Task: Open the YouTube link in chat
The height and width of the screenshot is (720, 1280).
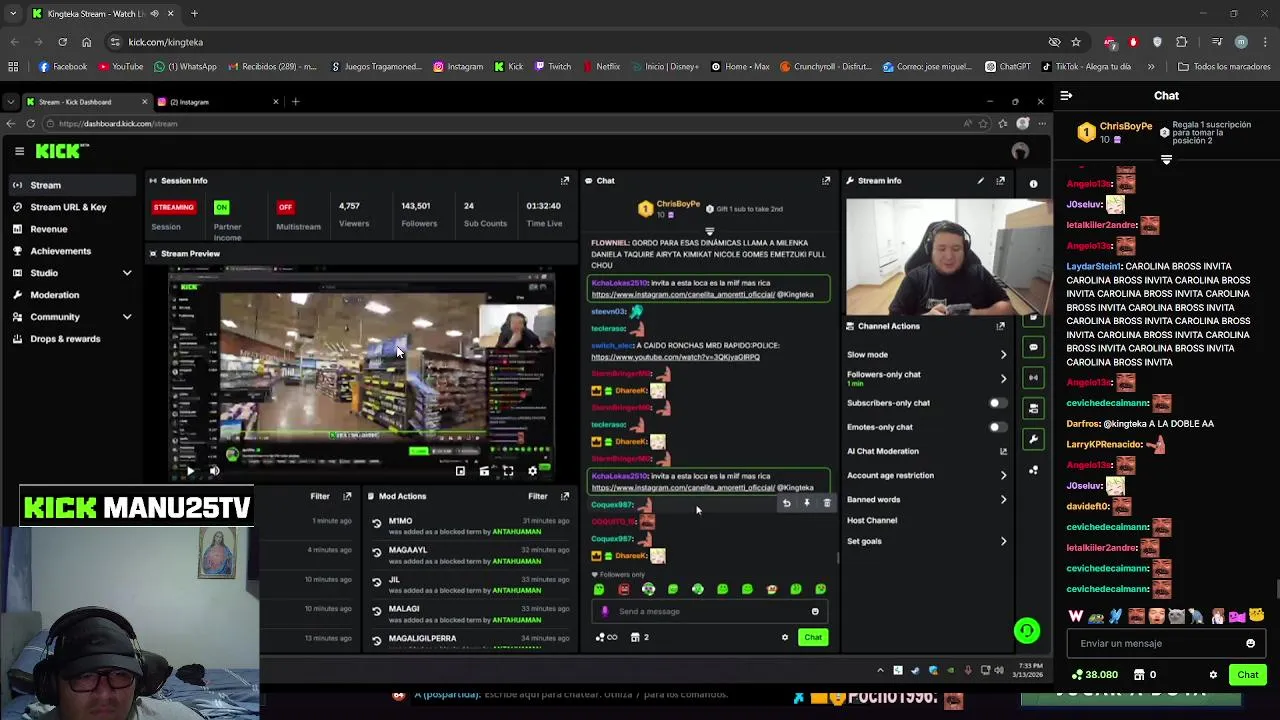Action: coord(675,357)
